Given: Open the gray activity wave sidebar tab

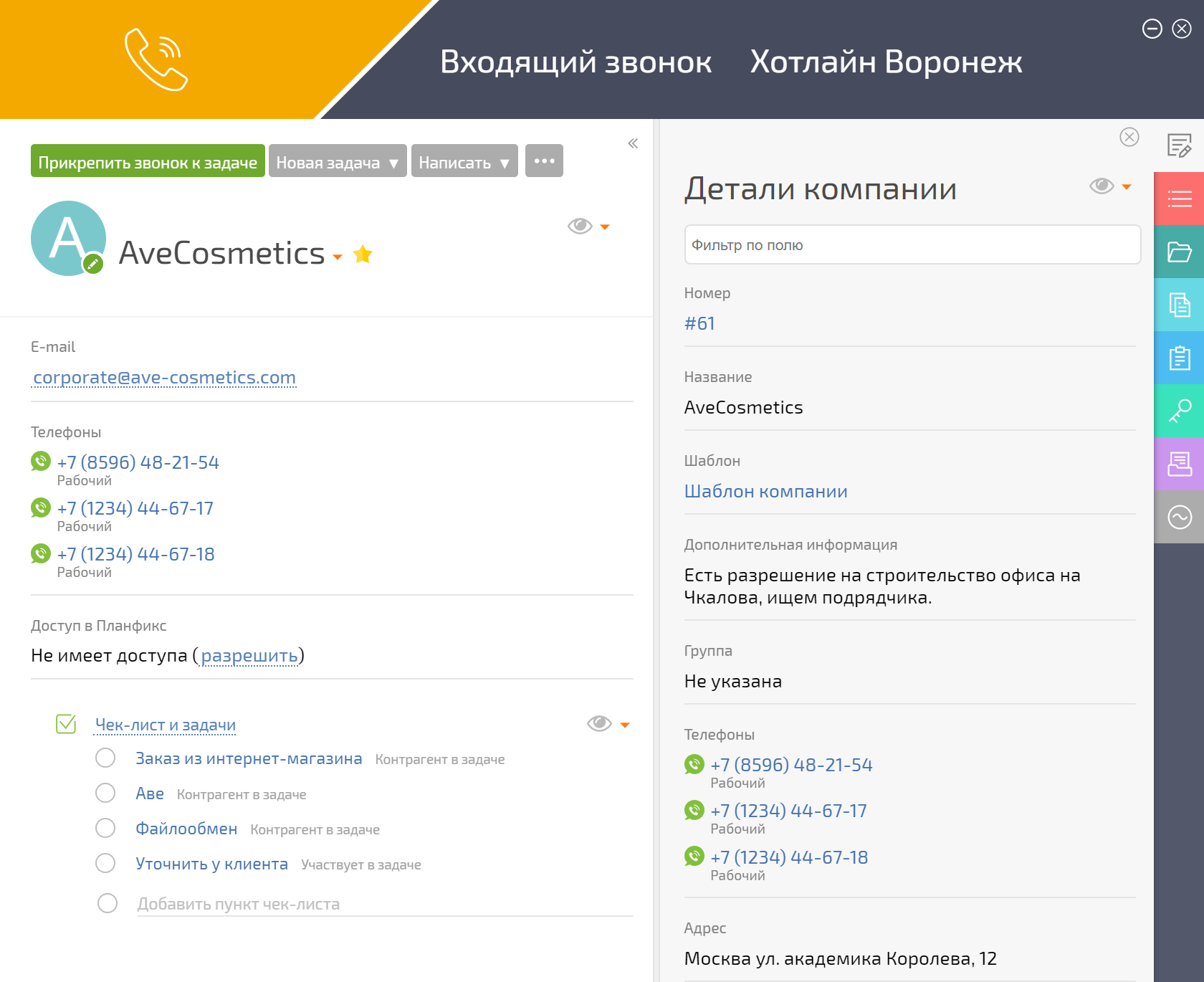Looking at the screenshot, I should [x=1179, y=517].
